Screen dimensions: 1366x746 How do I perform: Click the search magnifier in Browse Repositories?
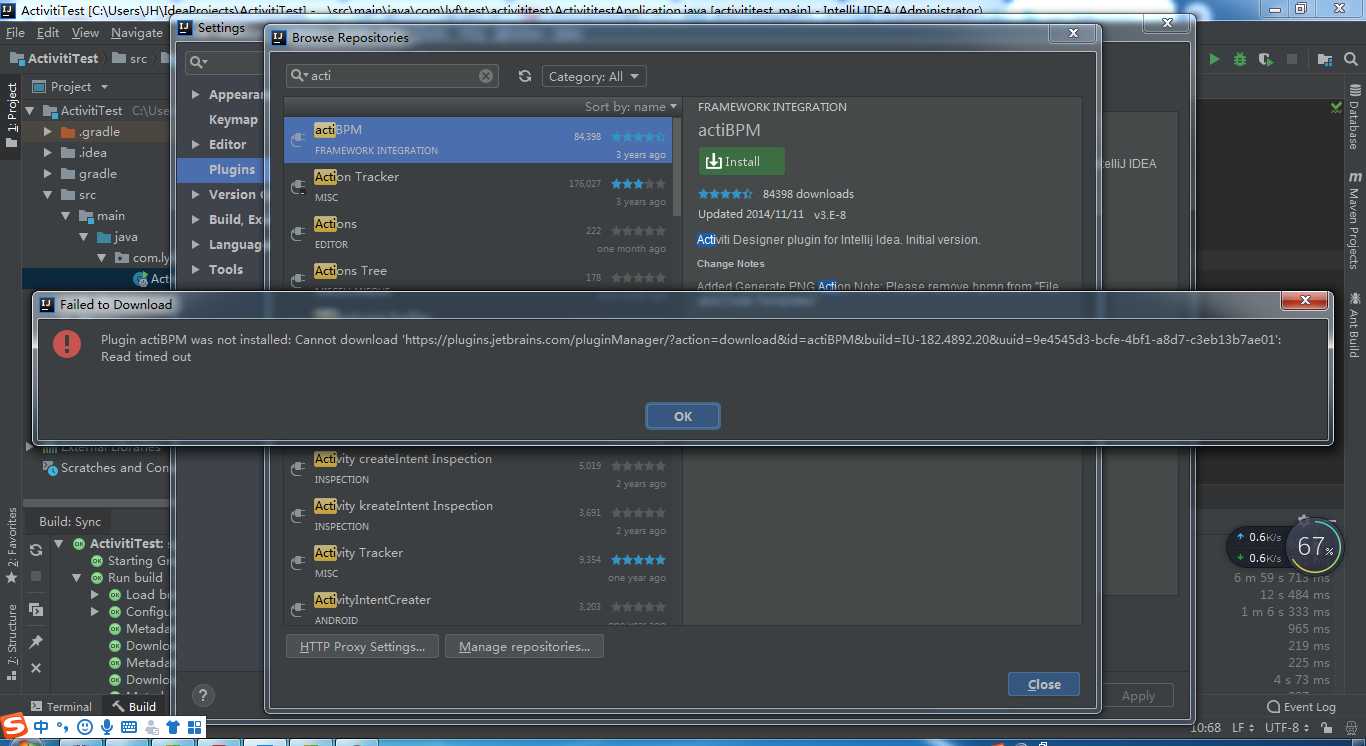298,76
